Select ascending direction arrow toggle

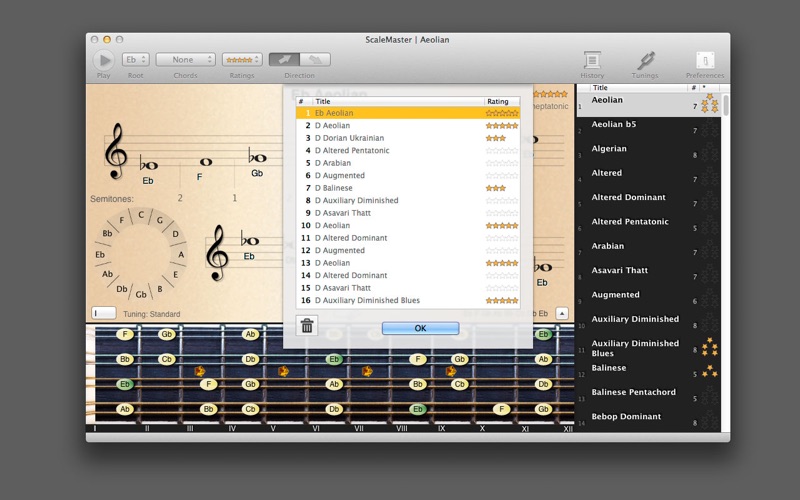click(x=284, y=60)
